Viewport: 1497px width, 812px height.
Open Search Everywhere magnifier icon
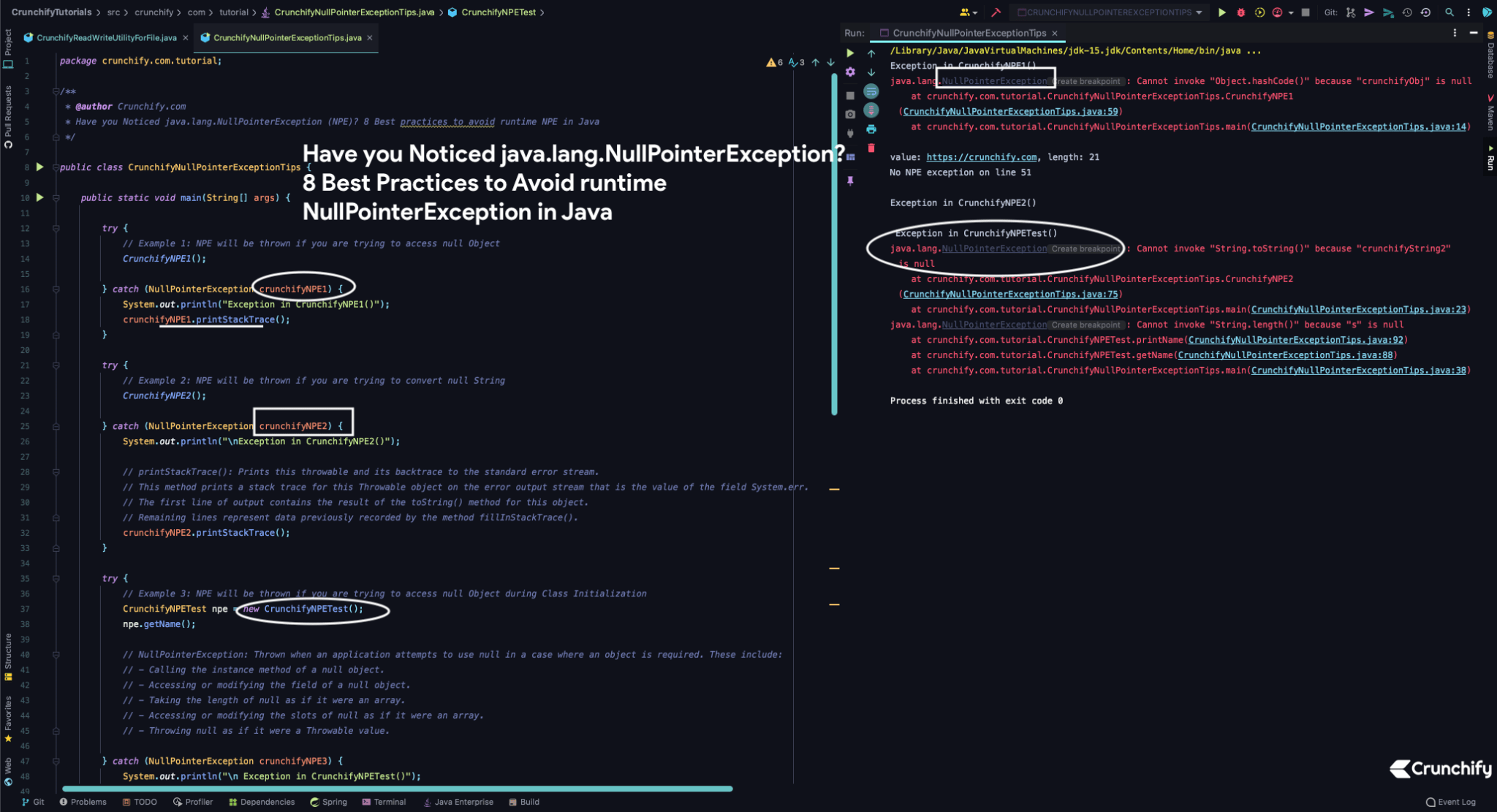pos(1449,12)
